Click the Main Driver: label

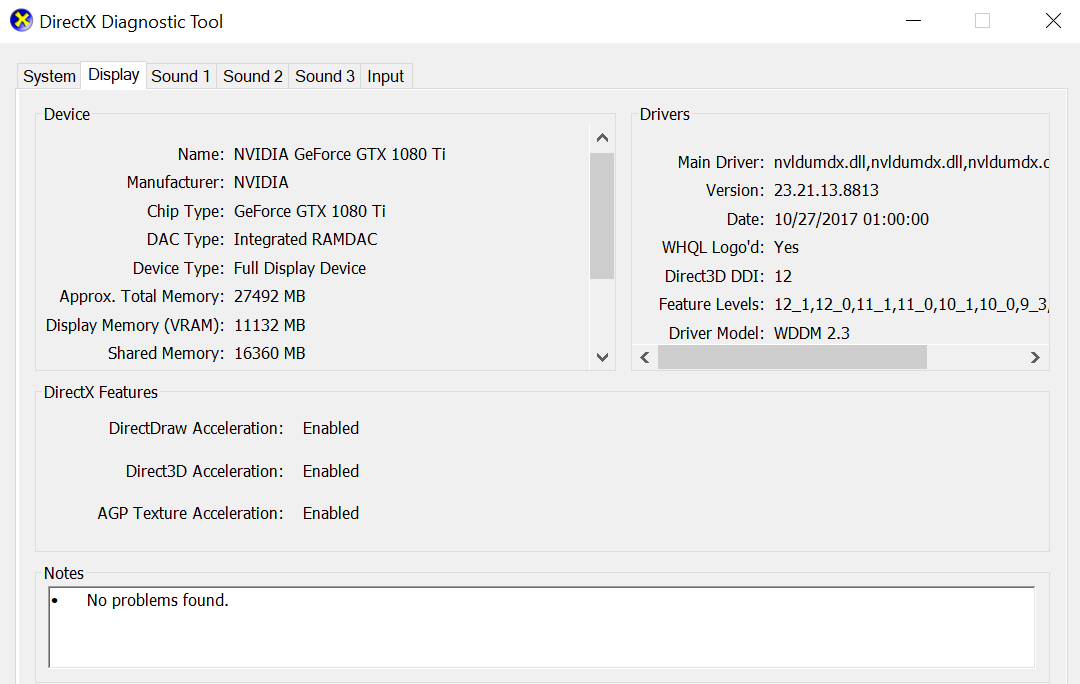(720, 163)
